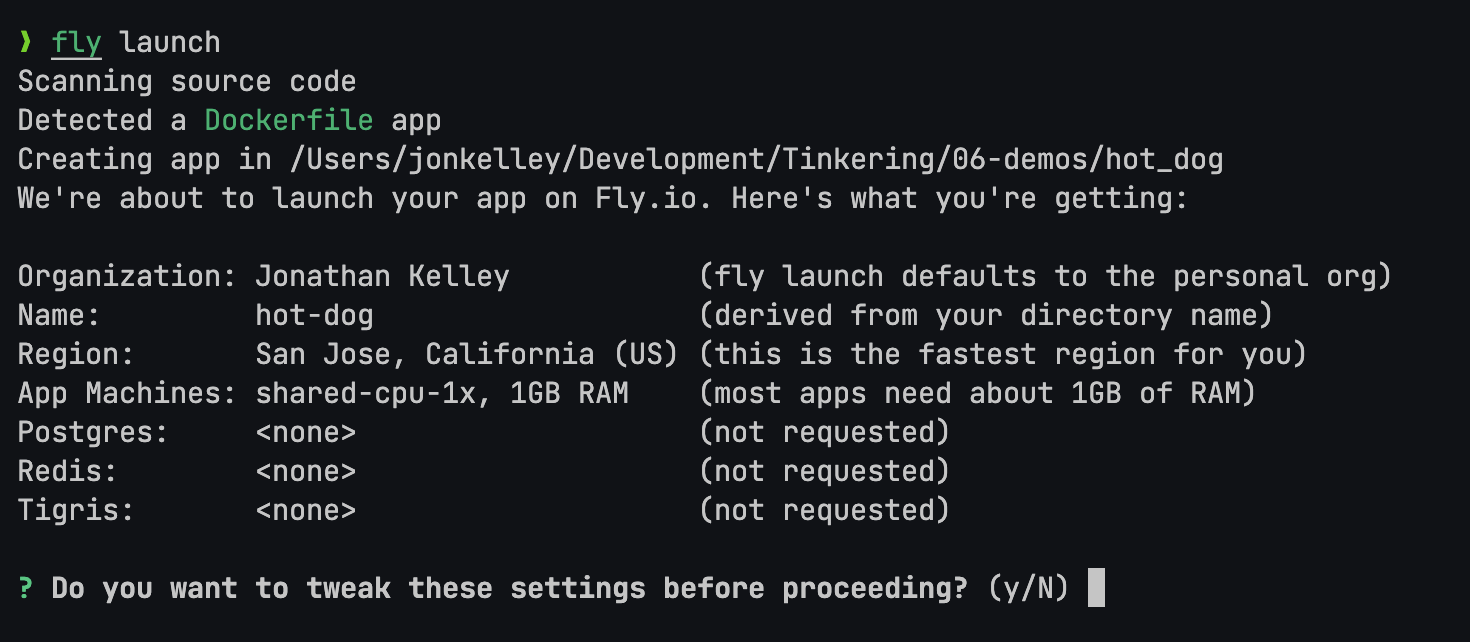Click the San Jose, California region value
Viewport: 1470px width, 642px height.
tap(466, 354)
